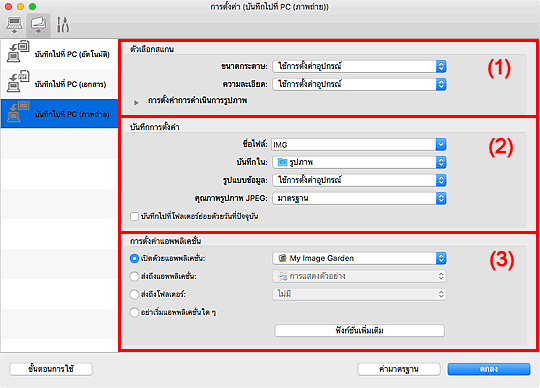Click the ขั้นตอนการใช้ instructions button

click(51, 369)
